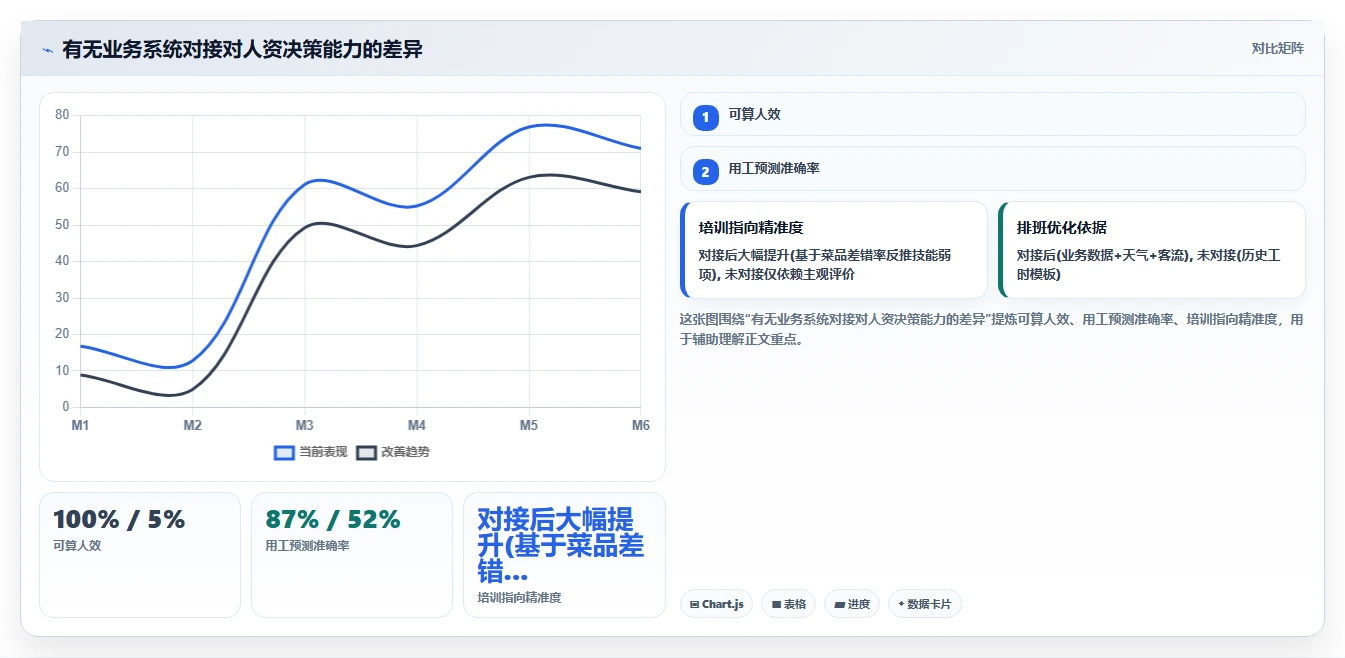Open the 用工预测准确率 list item

click(x=992, y=169)
